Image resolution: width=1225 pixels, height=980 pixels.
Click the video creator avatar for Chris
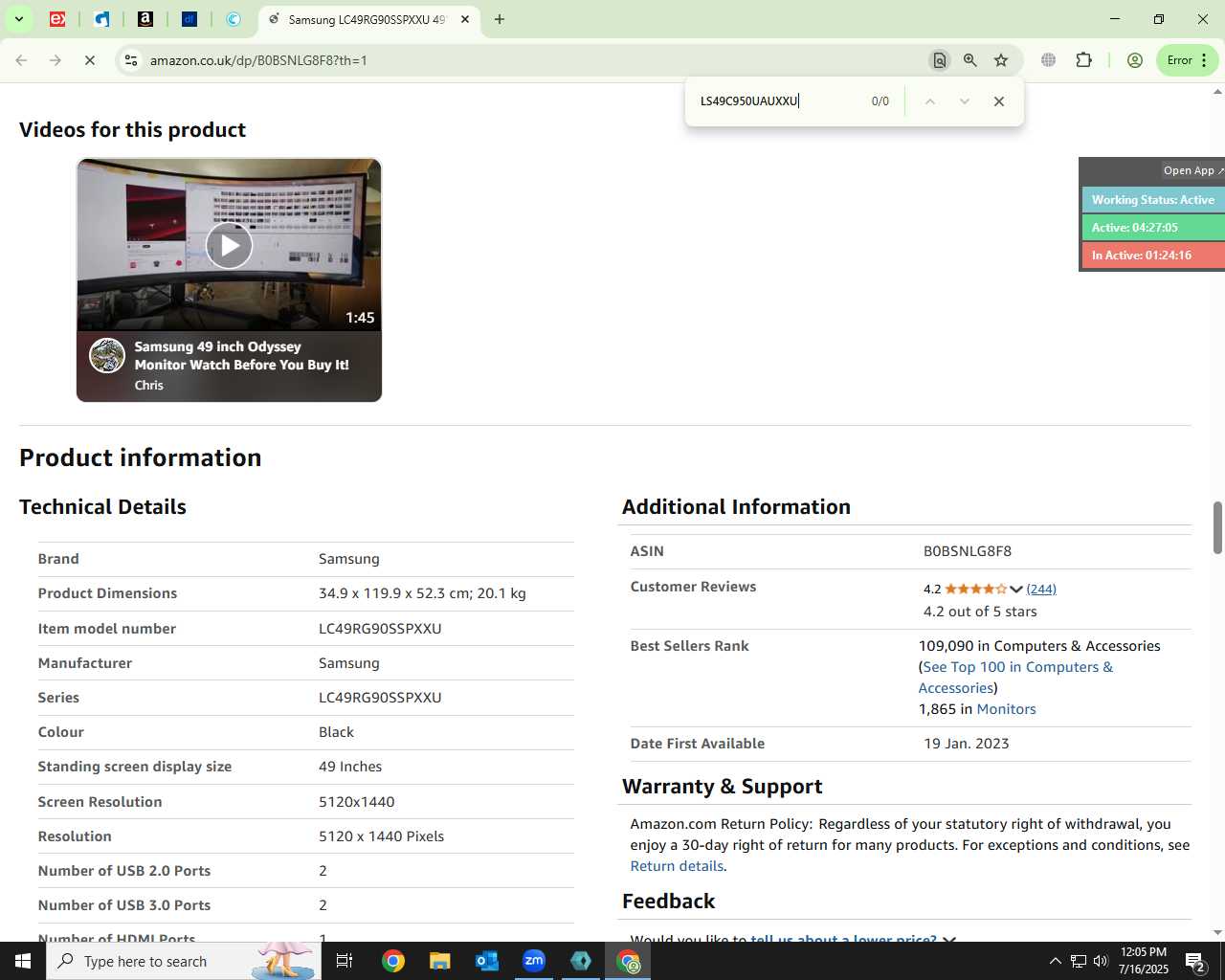pos(107,356)
